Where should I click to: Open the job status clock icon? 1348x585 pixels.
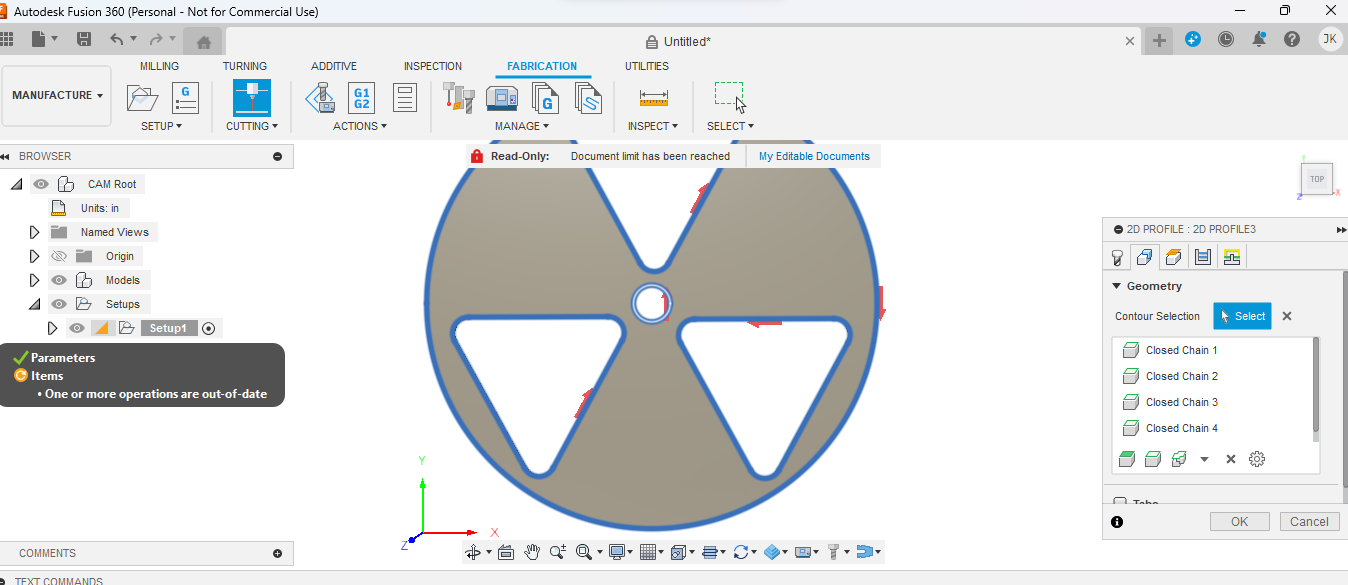tap(1226, 39)
